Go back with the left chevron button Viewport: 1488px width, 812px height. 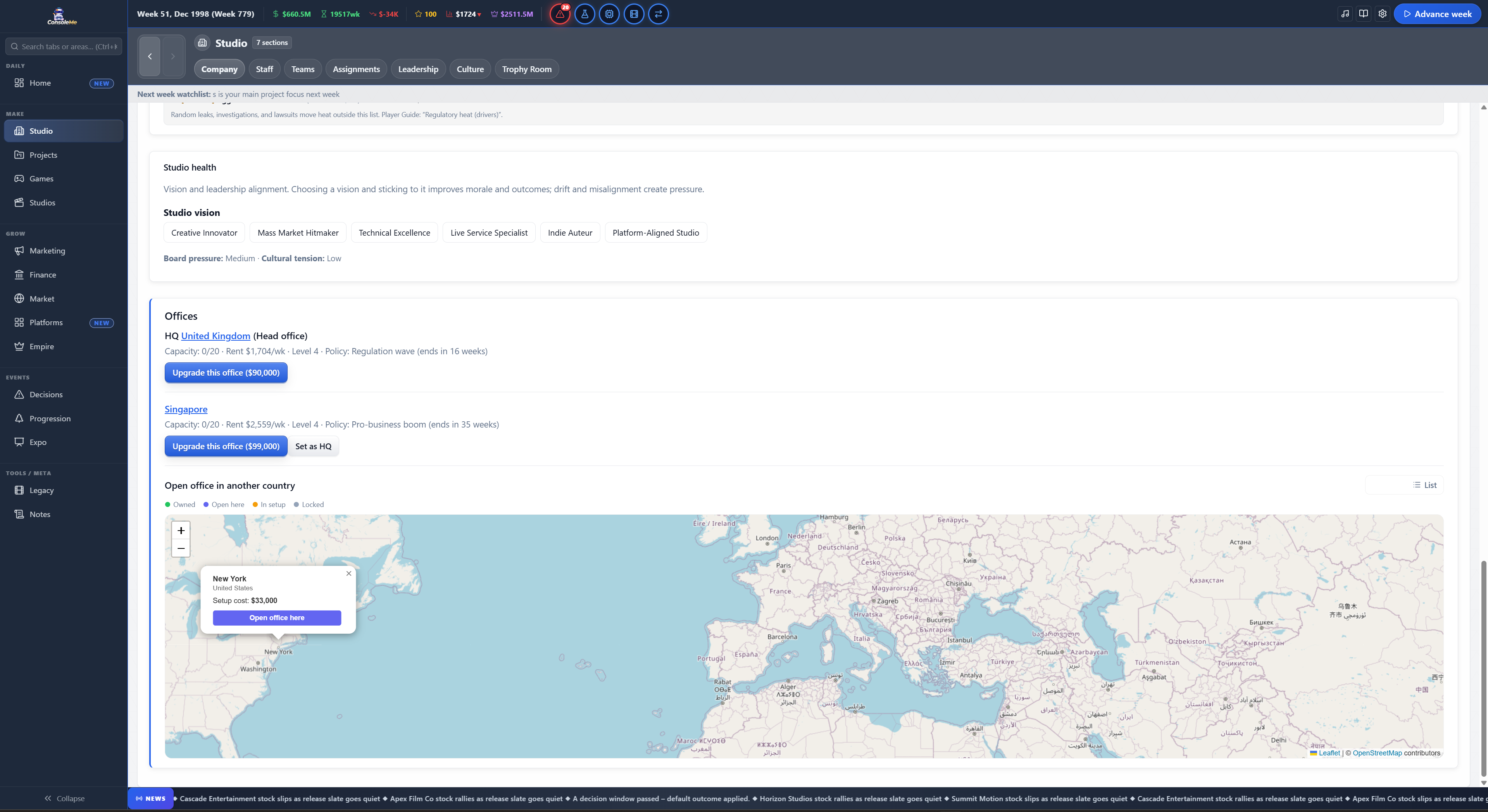pyautogui.click(x=150, y=56)
